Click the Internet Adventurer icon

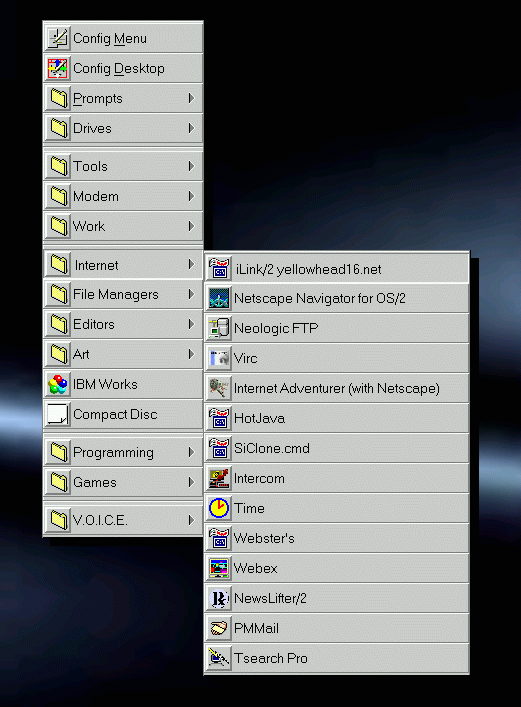tap(220, 388)
